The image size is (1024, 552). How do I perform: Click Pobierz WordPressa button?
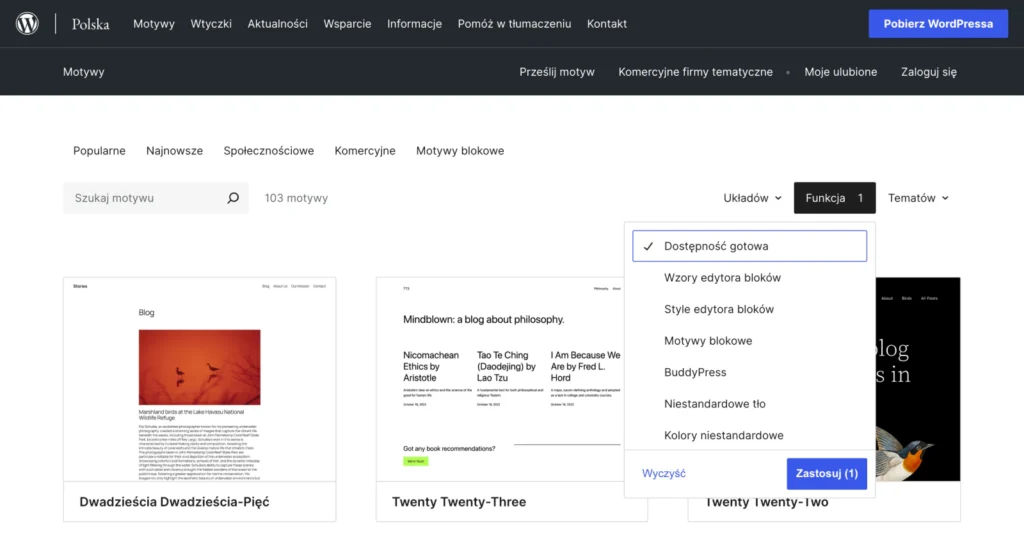(938, 24)
